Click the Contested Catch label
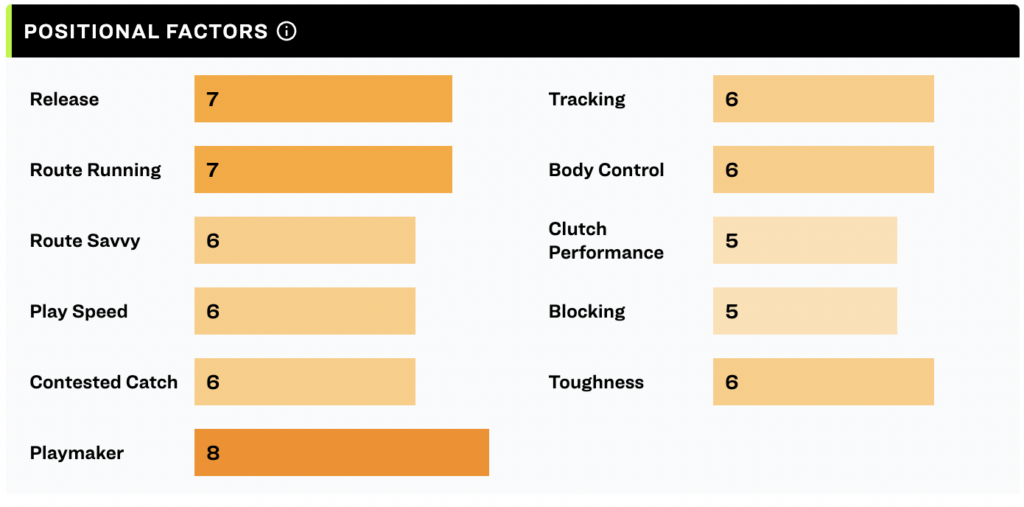This screenshot has height=507, width=1024. click(x=104, y=382)
